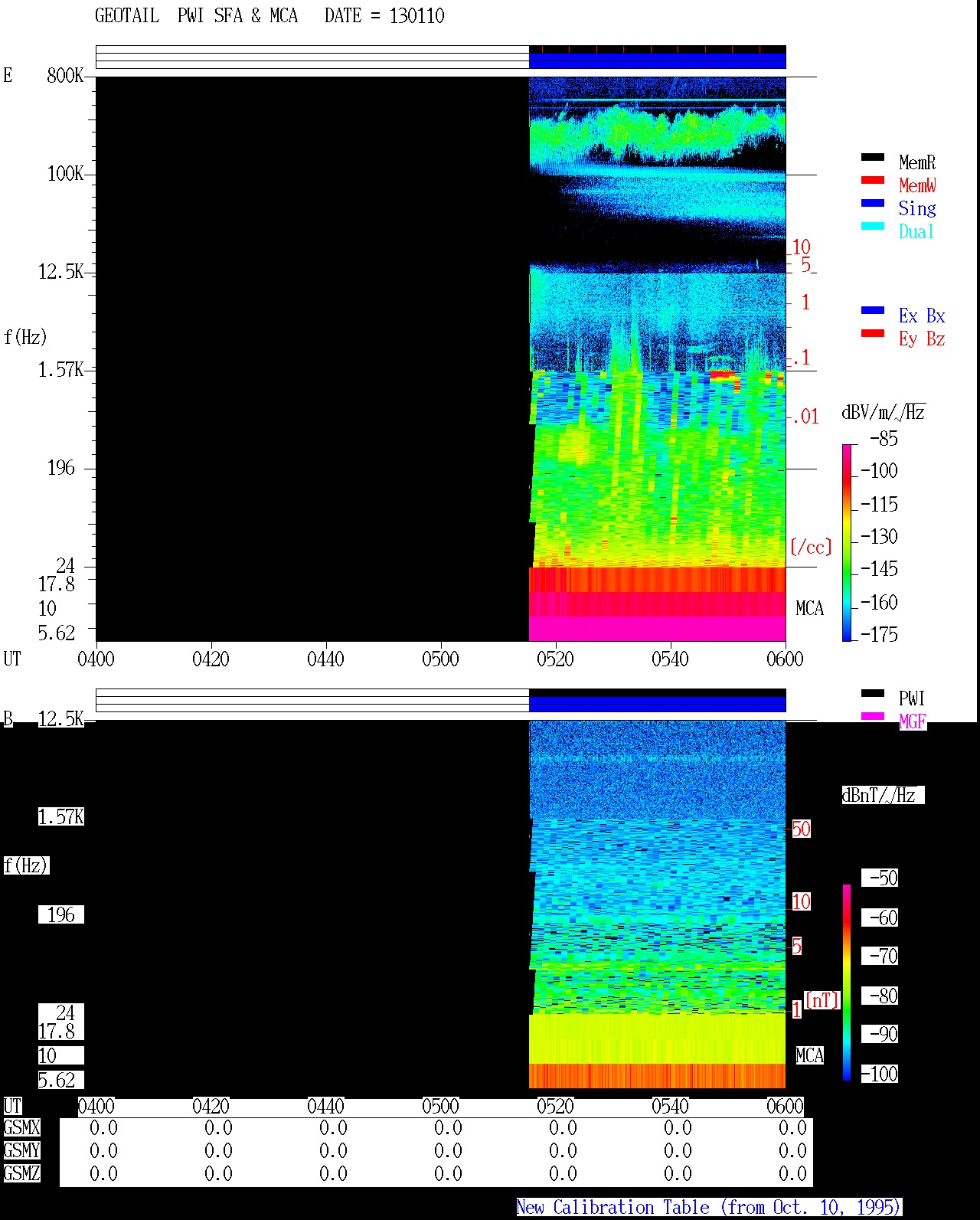Screen dimensions: 980x1220
Task: Click the MemR legend label
Action: click(917, 162)
